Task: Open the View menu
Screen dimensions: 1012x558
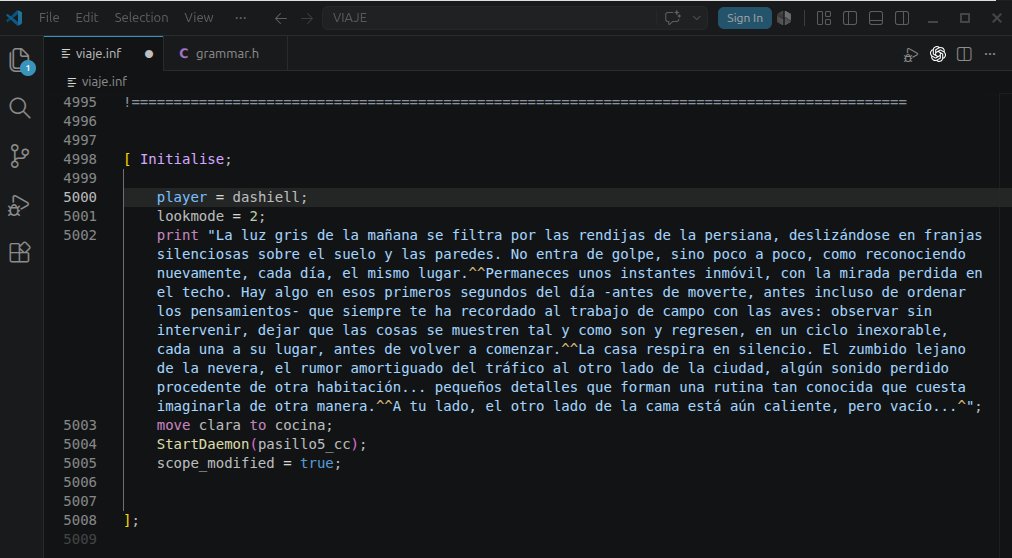Action: (x=199, y=17)
